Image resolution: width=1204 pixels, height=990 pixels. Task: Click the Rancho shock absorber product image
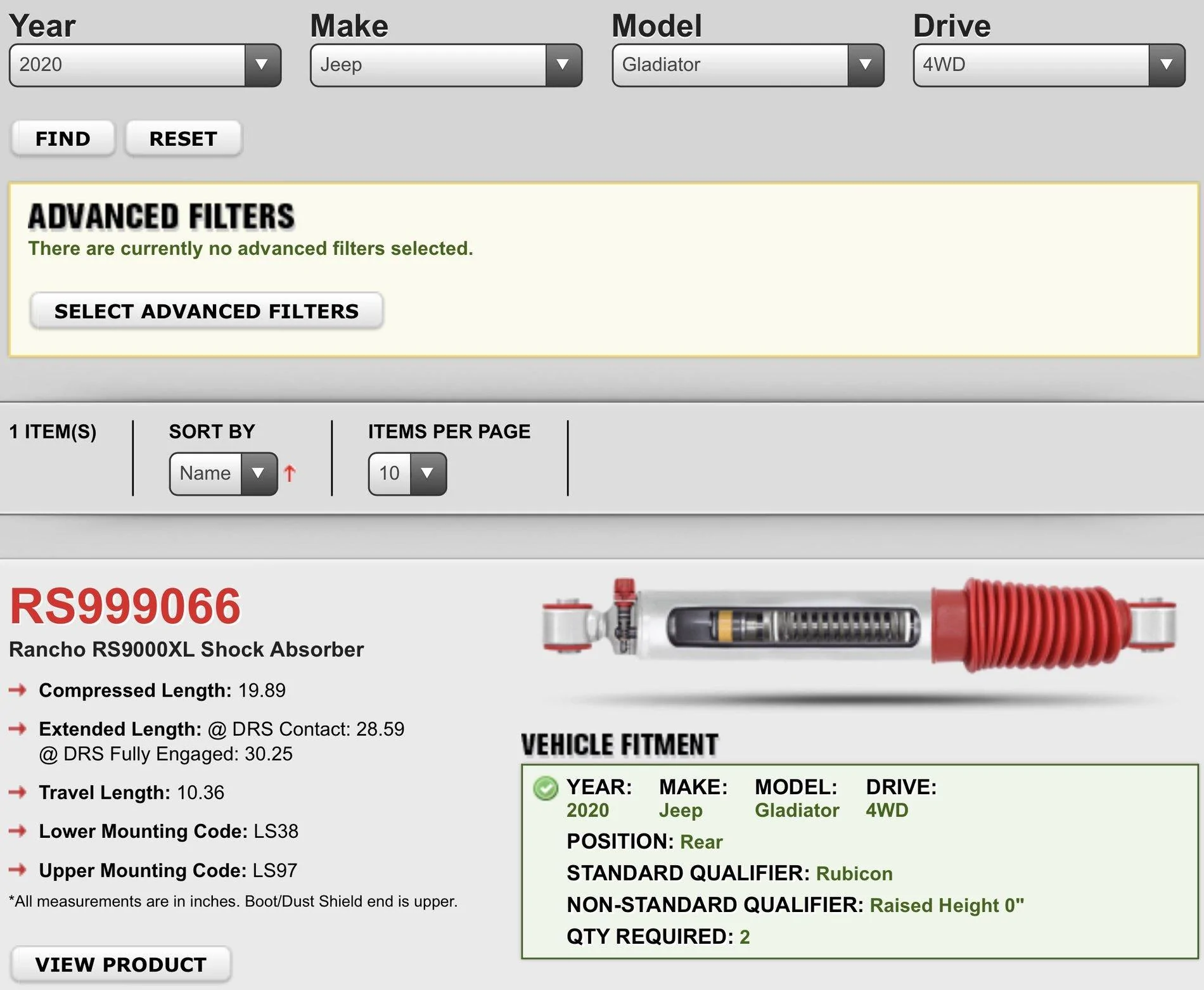point(859,624)
